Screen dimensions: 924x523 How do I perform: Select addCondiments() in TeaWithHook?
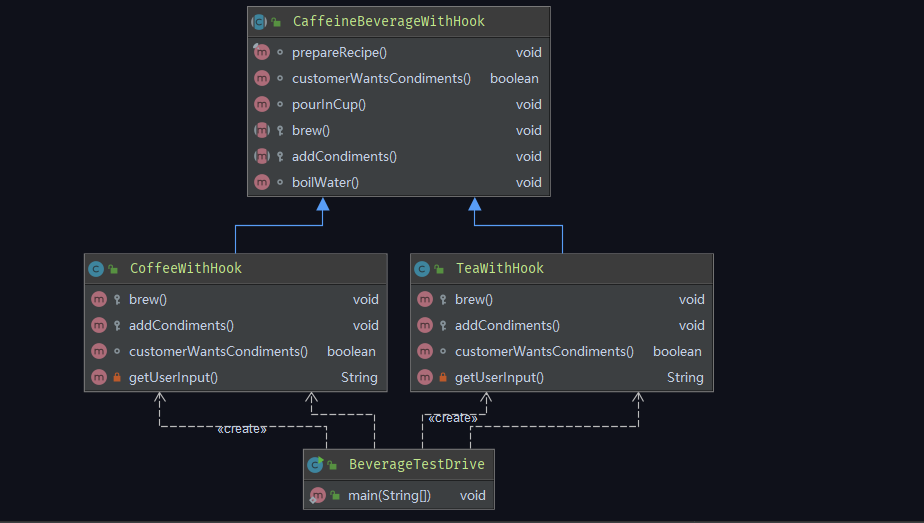pyautogui.click(x=507, y=325)
